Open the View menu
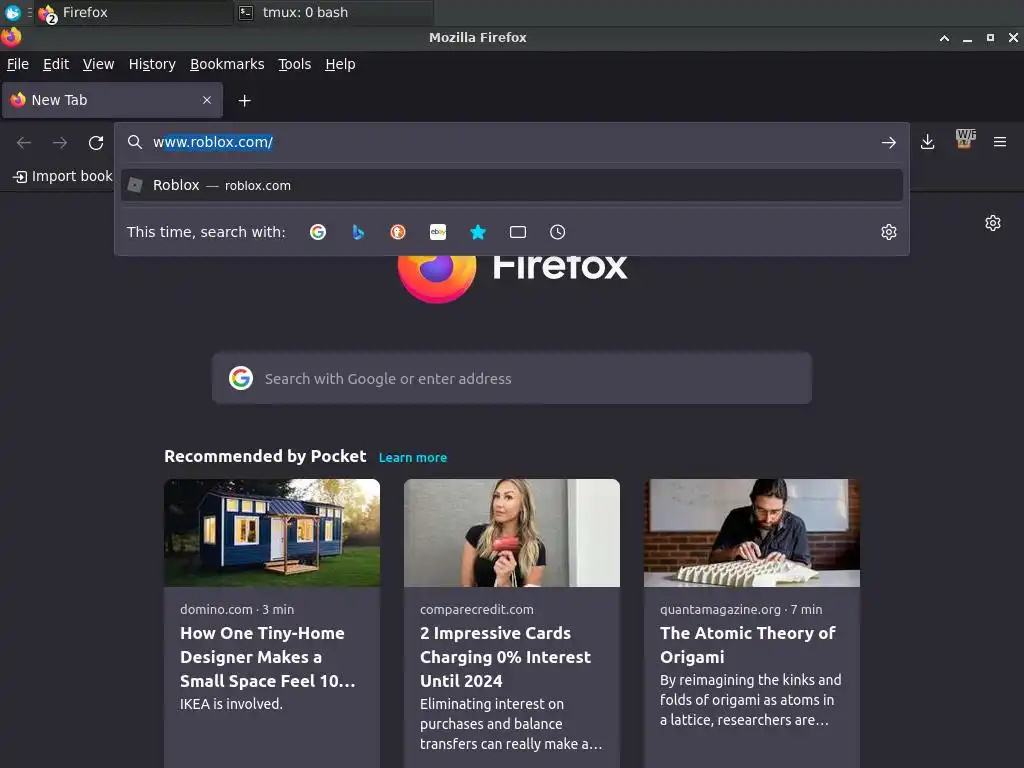The width and height of the screenshot is (1024, 768). click(99, 64)
